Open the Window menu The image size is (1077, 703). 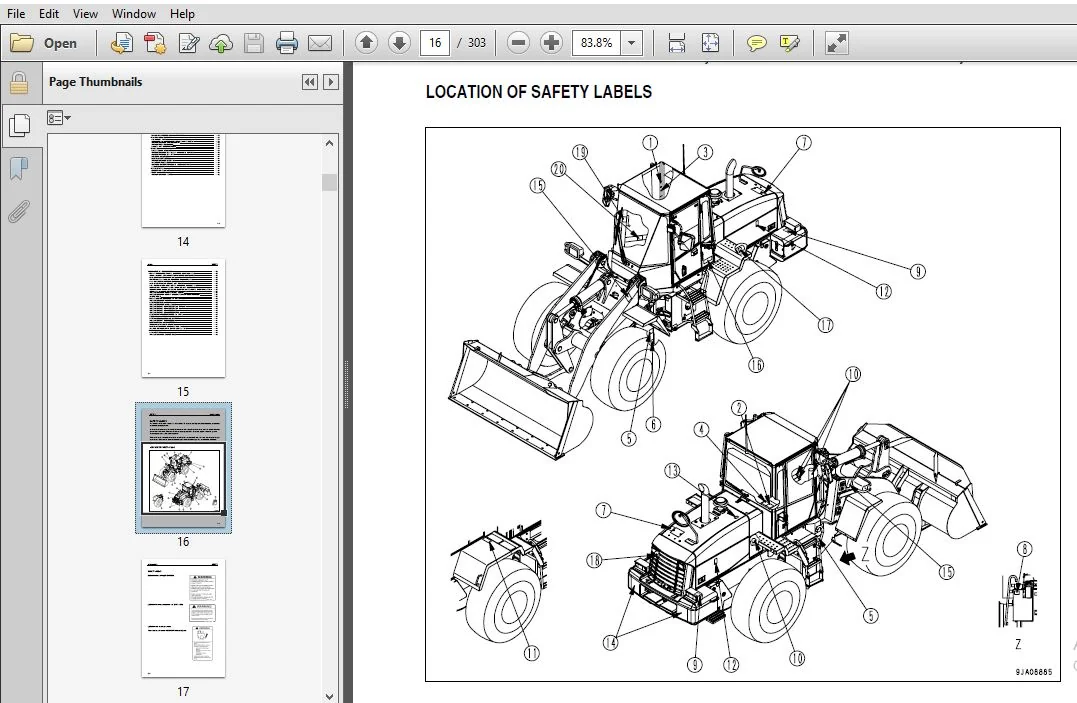point(133,13)
